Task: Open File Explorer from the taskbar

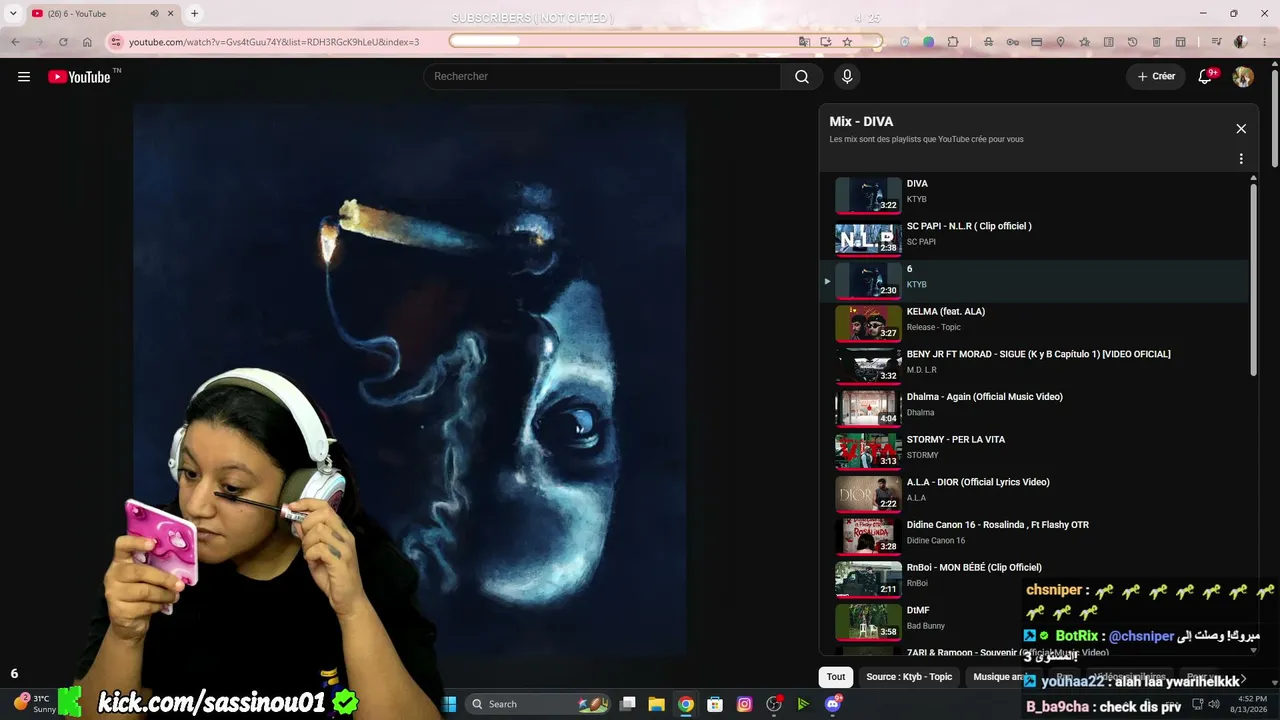Action: click(x=656, y=704)
